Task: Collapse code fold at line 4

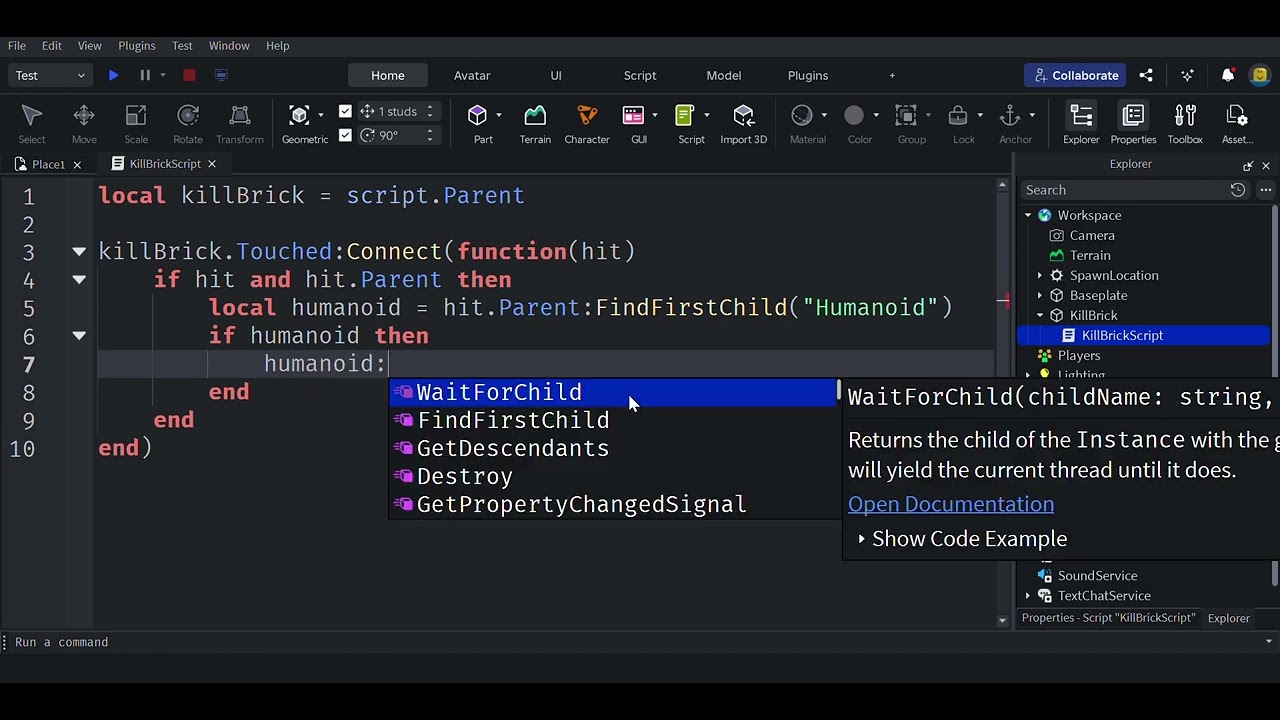Action: tap(79, 280)
